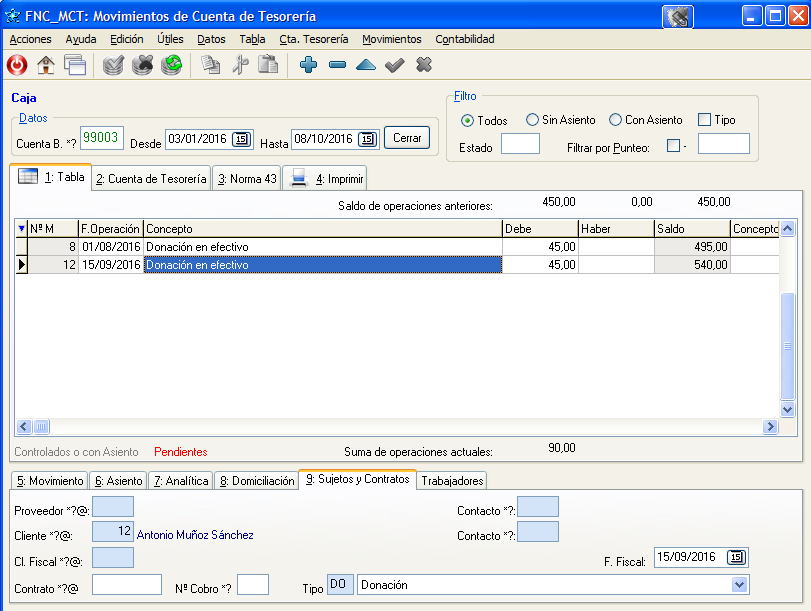Viewport: 811px width, 611px height.
Task: Cut using the scissors icon
Action: pyautogui.click(x=240, y=65)
